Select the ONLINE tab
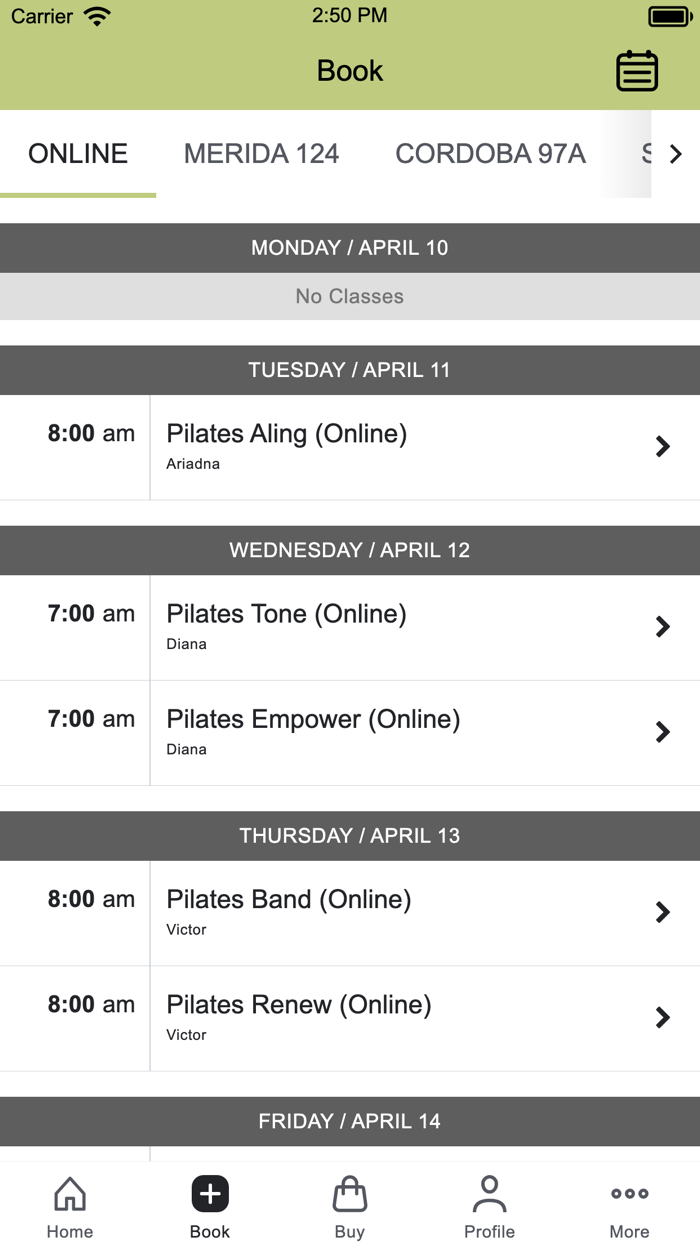The image size is (700, 1244). click(x=78, y=153)
